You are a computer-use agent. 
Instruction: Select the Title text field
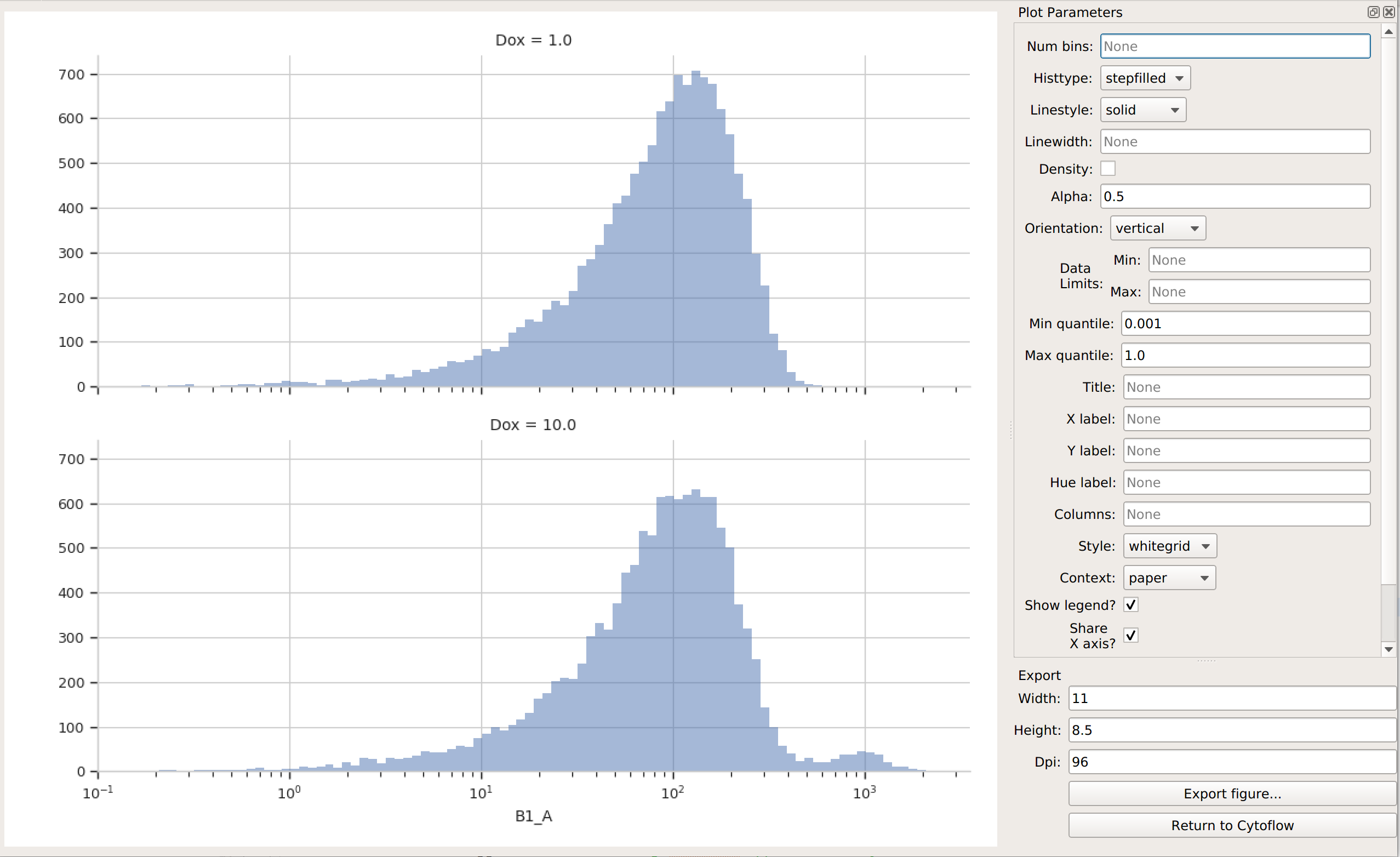1246,387
